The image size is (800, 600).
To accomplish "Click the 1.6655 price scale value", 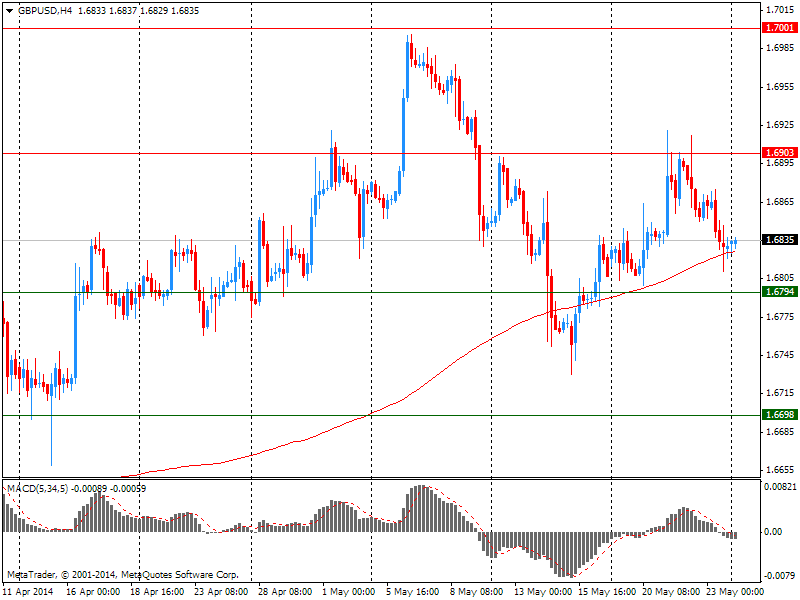I will (x=780, y=470).
